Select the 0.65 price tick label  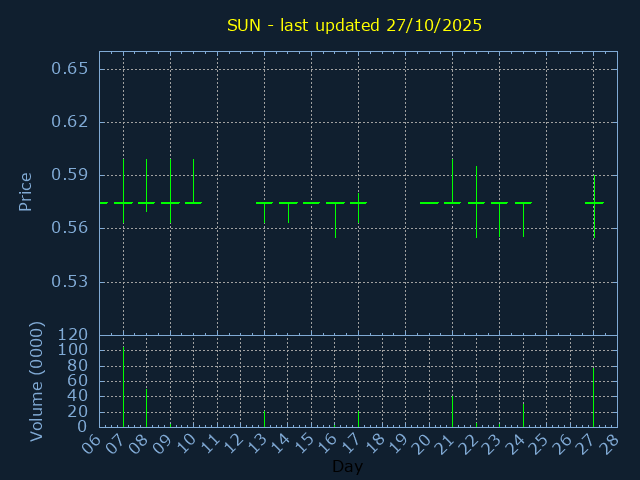[70, 69]
